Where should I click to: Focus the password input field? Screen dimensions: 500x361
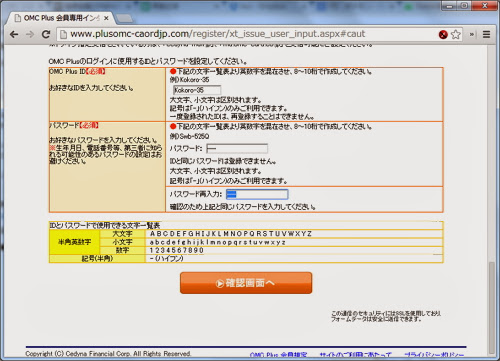(x=237, y=148)
